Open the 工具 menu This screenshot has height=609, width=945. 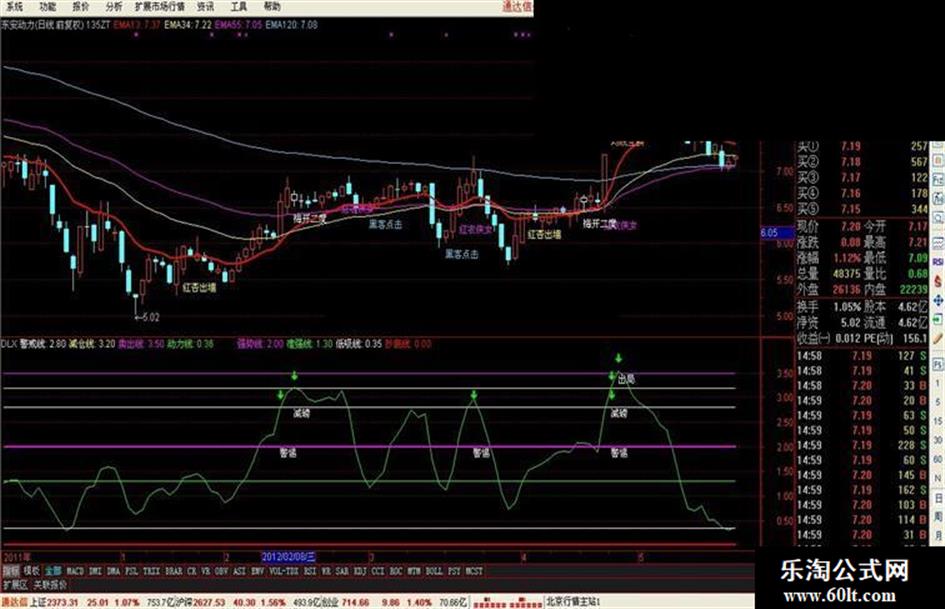coord(239,7)
